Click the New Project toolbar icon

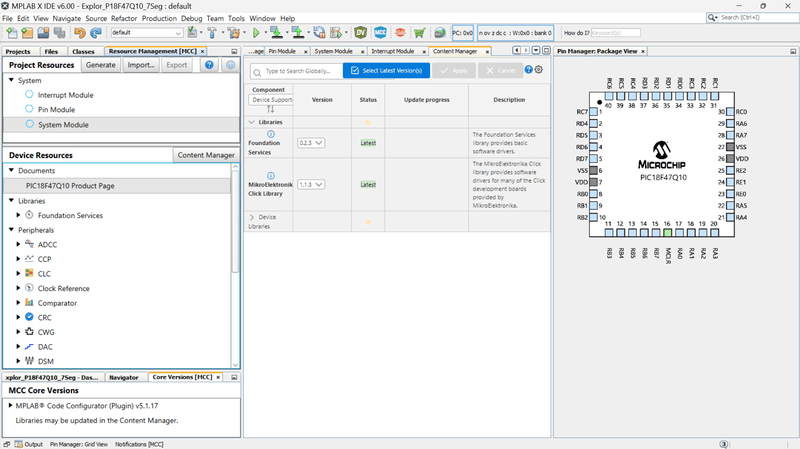pyautogui.click(x=27, y=33)
